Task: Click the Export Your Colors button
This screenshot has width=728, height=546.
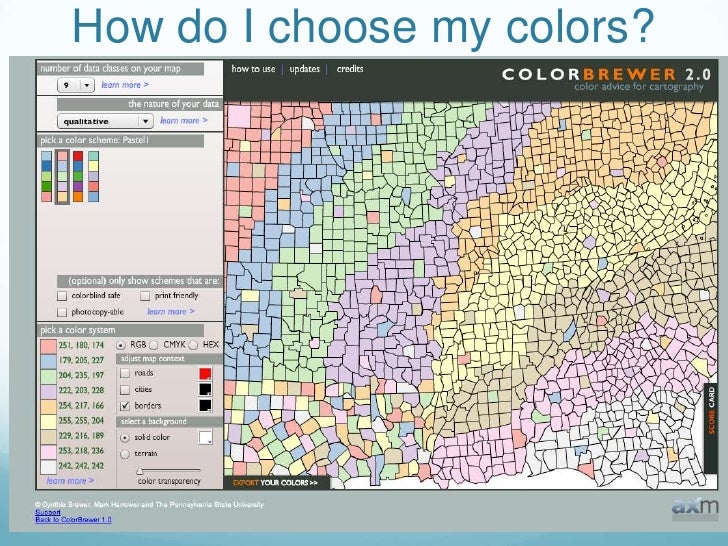Action: [x=276, y=482]
